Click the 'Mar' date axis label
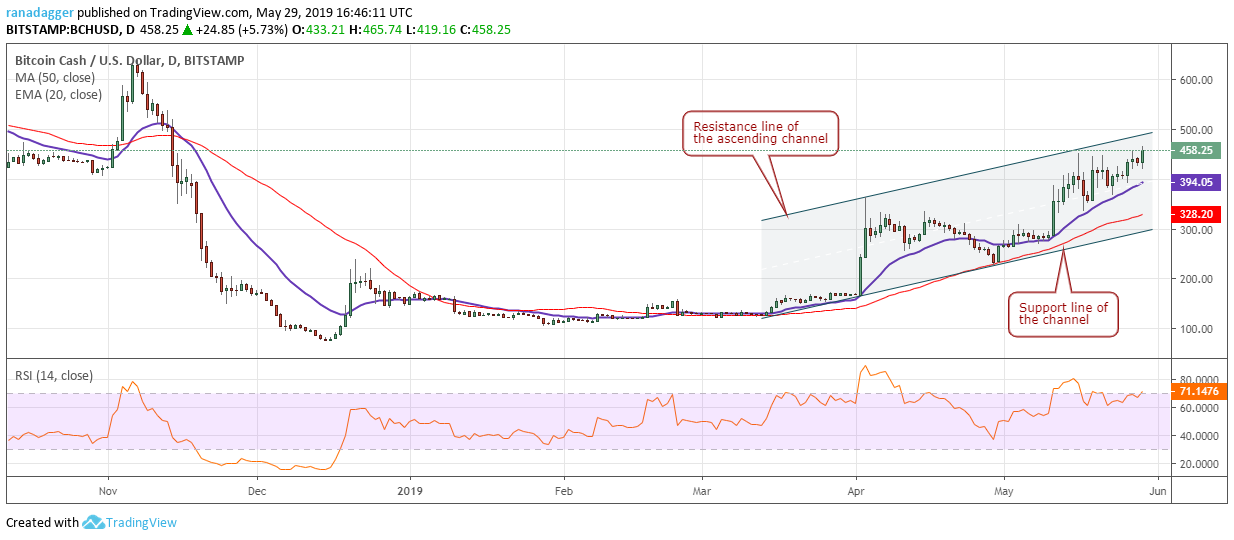 (x=702, y=491)
